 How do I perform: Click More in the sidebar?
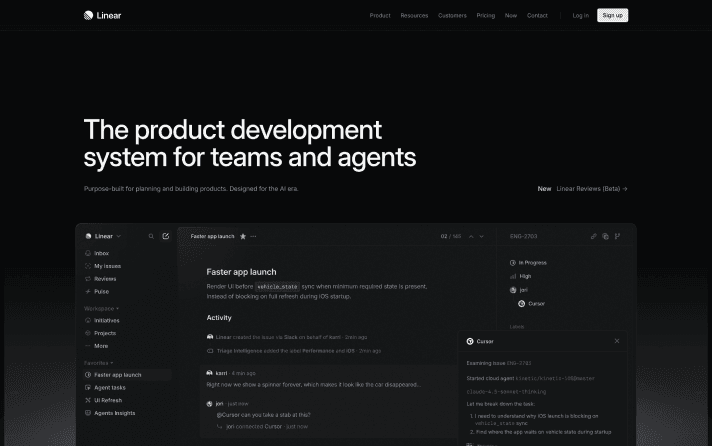(97, 346)
